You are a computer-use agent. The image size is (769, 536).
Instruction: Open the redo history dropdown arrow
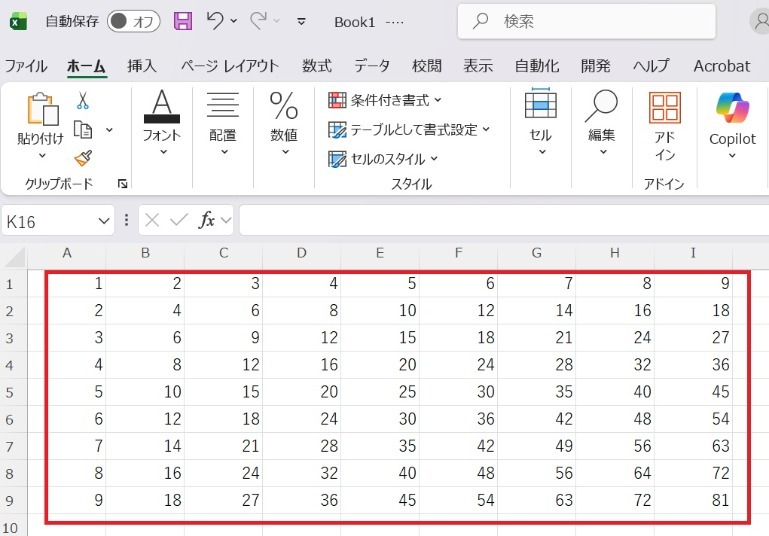coord(277,21)
